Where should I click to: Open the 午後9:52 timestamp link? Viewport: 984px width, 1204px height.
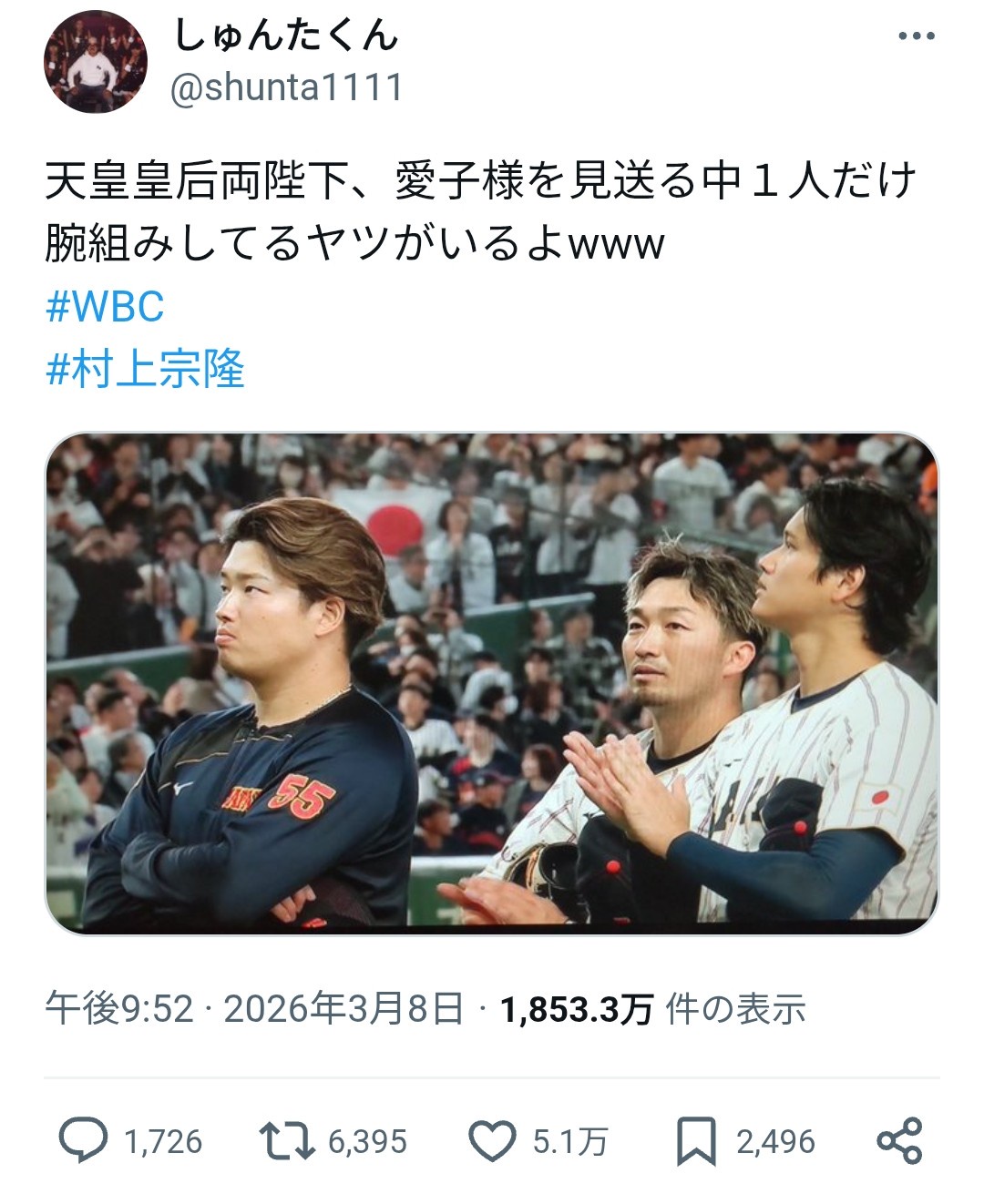click(x=119, y=1009)
